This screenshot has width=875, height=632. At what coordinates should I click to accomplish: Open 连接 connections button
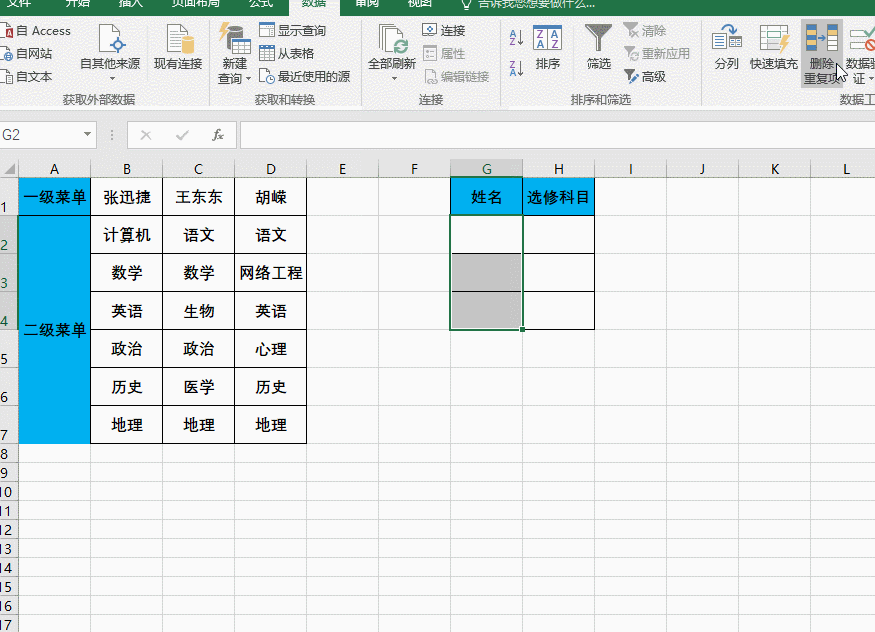coord(444,30)
